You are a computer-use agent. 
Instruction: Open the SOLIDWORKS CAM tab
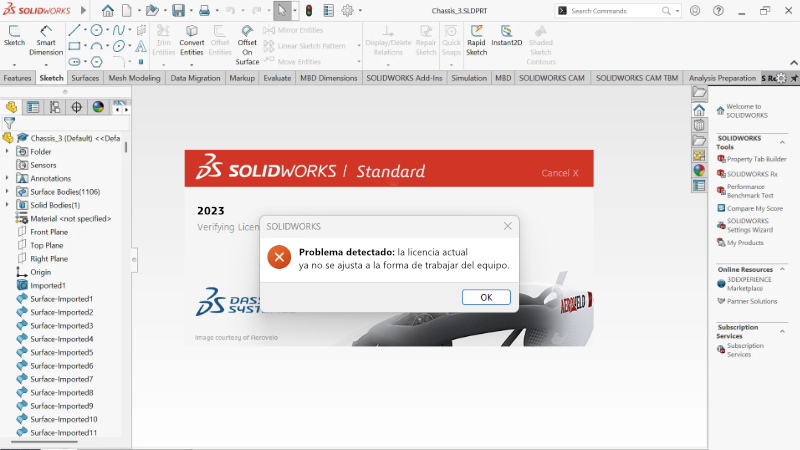pos(552,78)
